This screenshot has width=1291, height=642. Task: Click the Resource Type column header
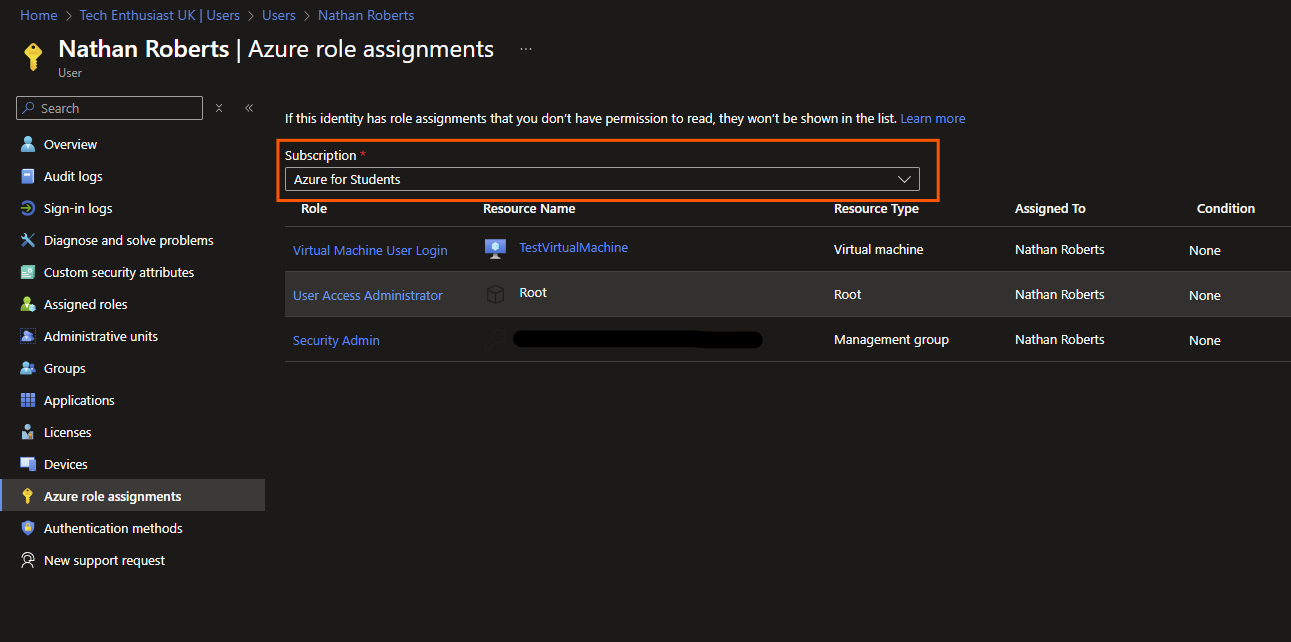[x=876, y=208]
